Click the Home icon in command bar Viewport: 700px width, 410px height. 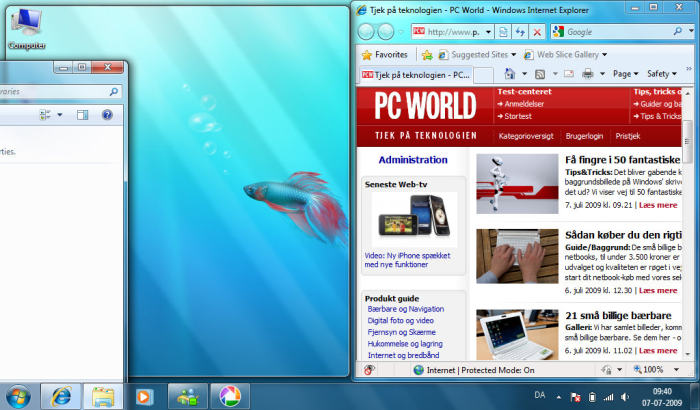(x=510, y=74)
